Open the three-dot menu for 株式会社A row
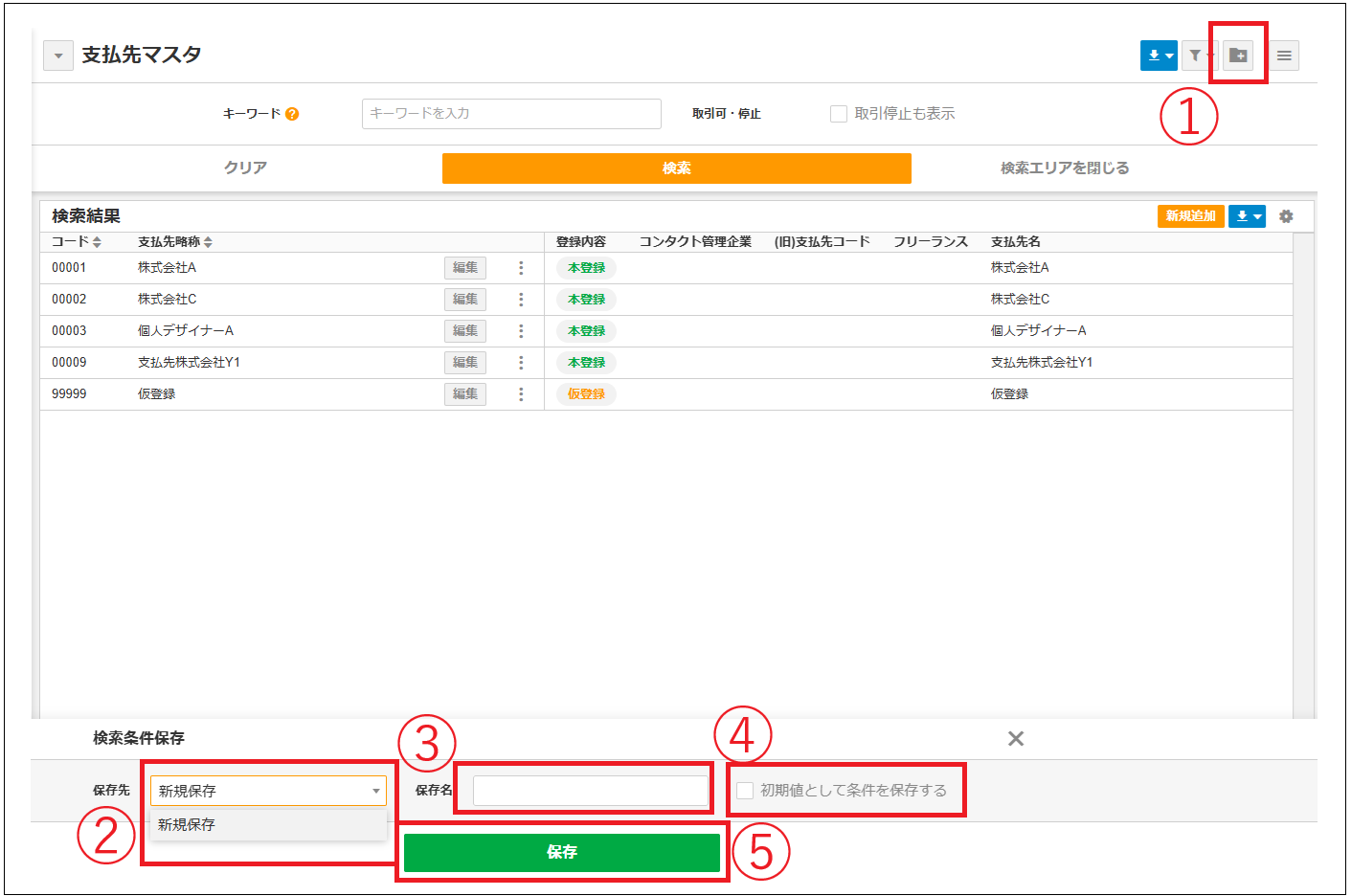 [x=521, y=268]
